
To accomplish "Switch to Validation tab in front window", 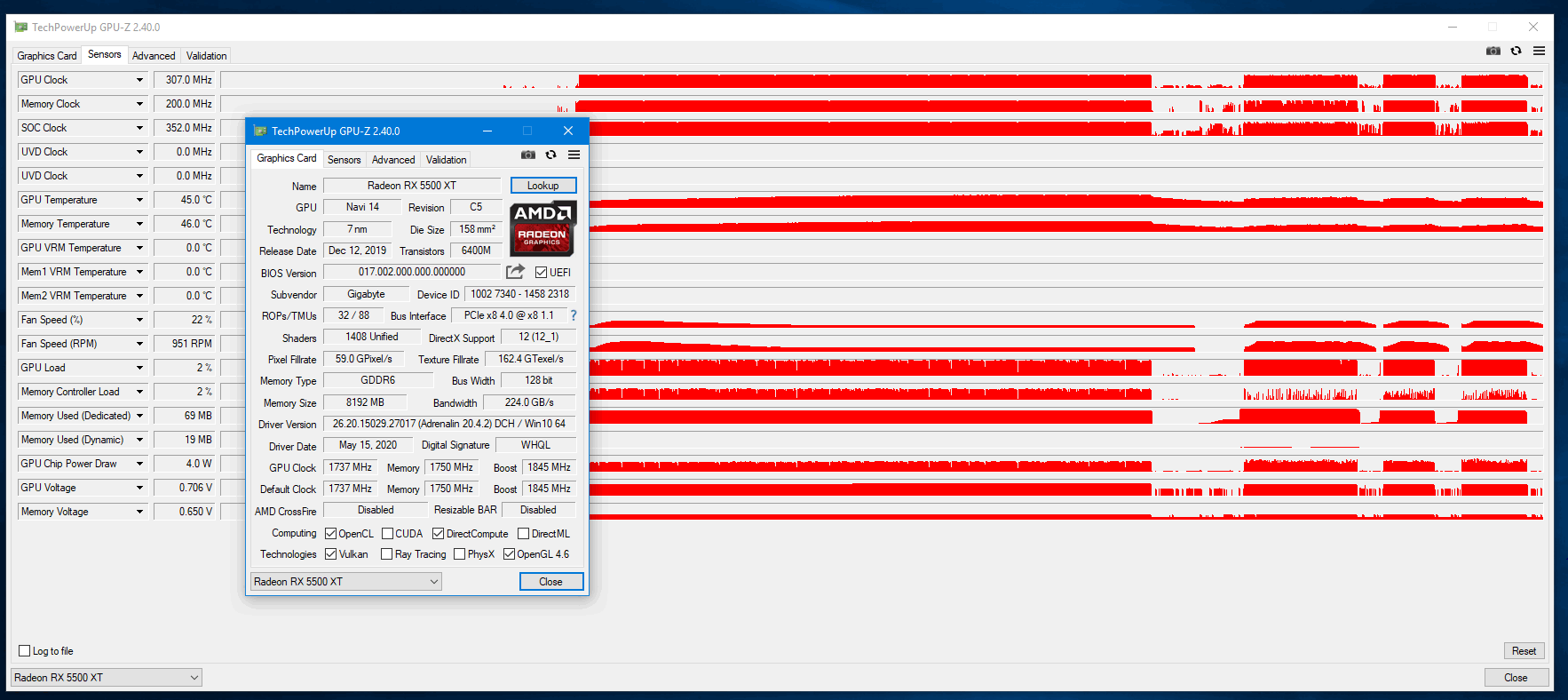I will 446,160.
